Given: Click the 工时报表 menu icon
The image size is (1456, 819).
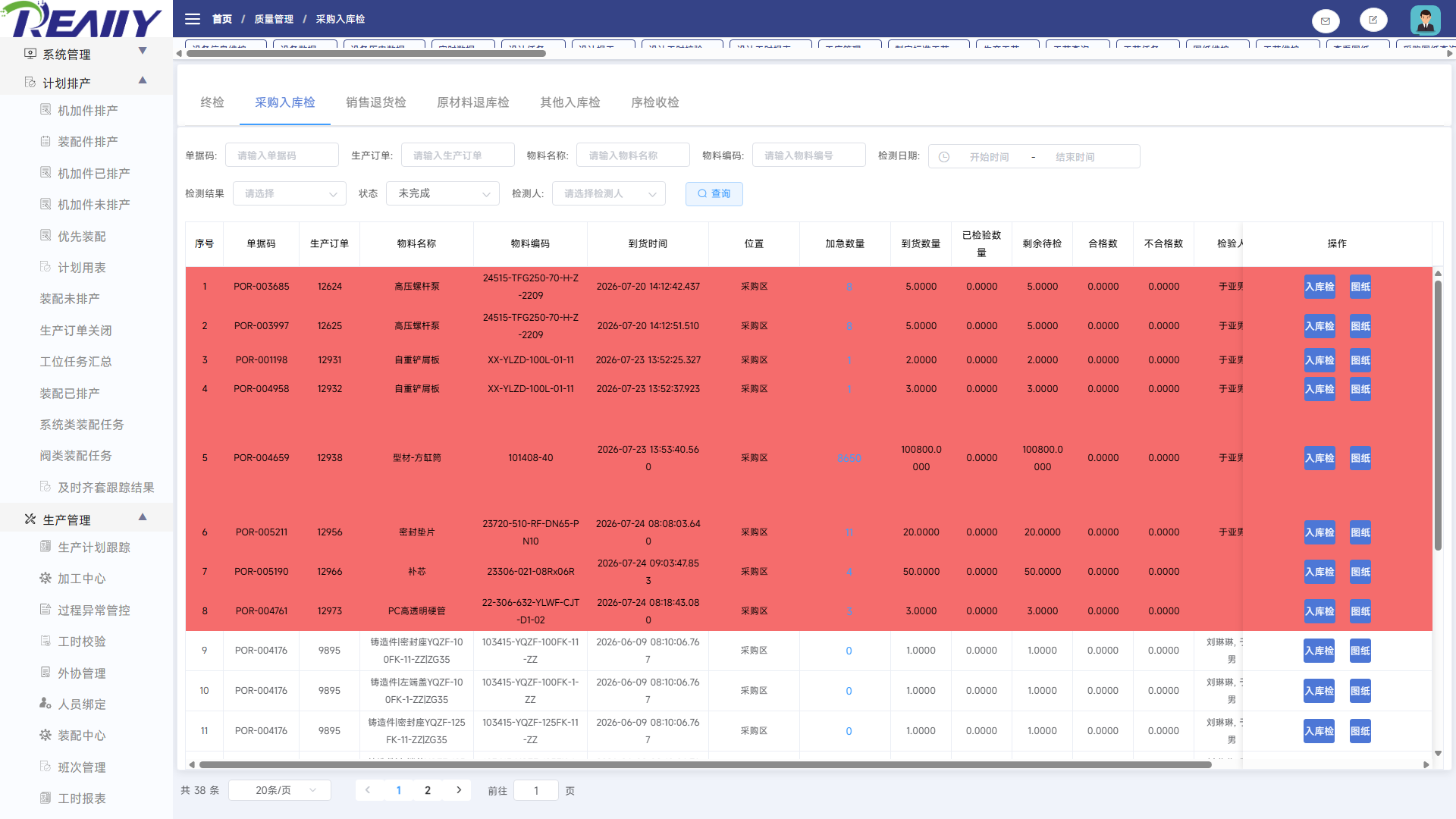Looking at the screenshot, I should point(45,798).
